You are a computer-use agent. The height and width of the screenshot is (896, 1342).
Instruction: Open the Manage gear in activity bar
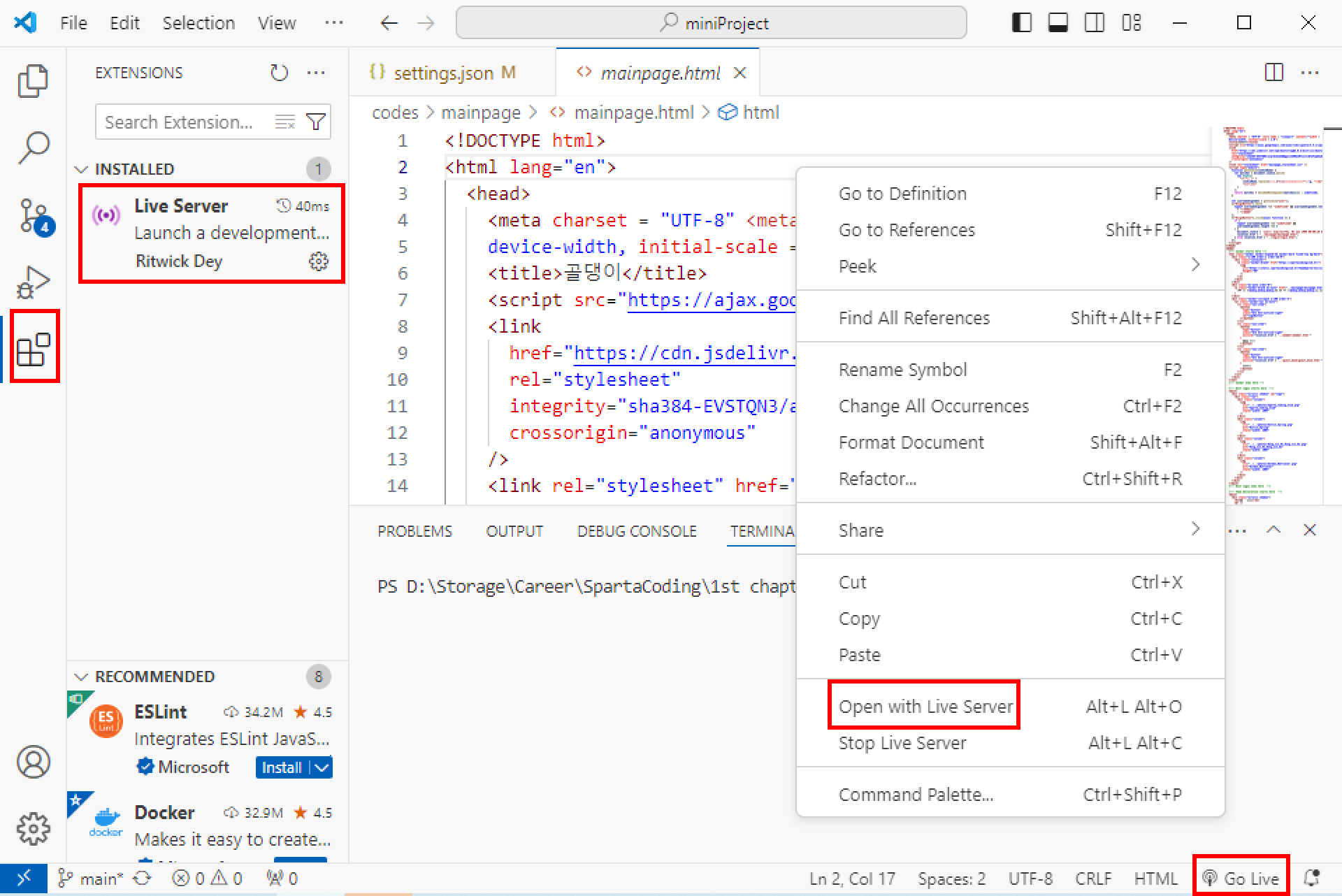(33, 829)
